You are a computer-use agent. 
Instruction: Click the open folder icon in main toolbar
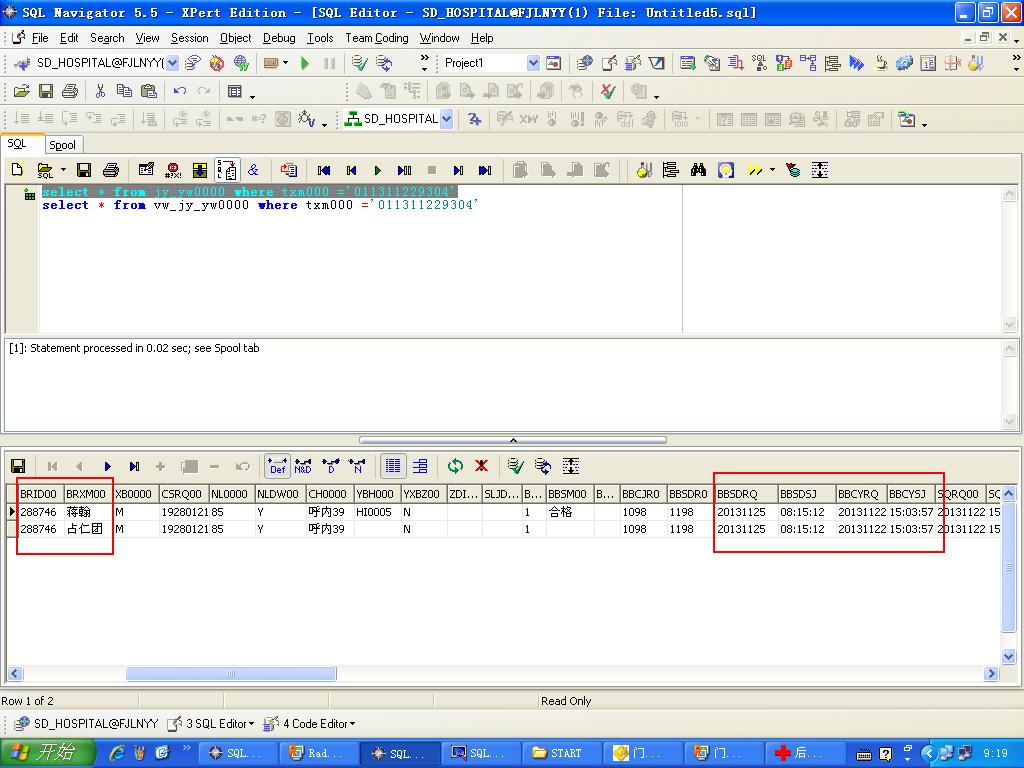pyautogui.click(x=21, y=91)
